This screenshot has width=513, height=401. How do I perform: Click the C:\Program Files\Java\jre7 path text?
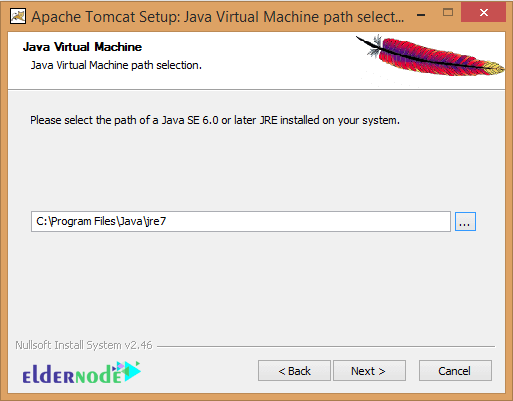click(x=101, y=221)
